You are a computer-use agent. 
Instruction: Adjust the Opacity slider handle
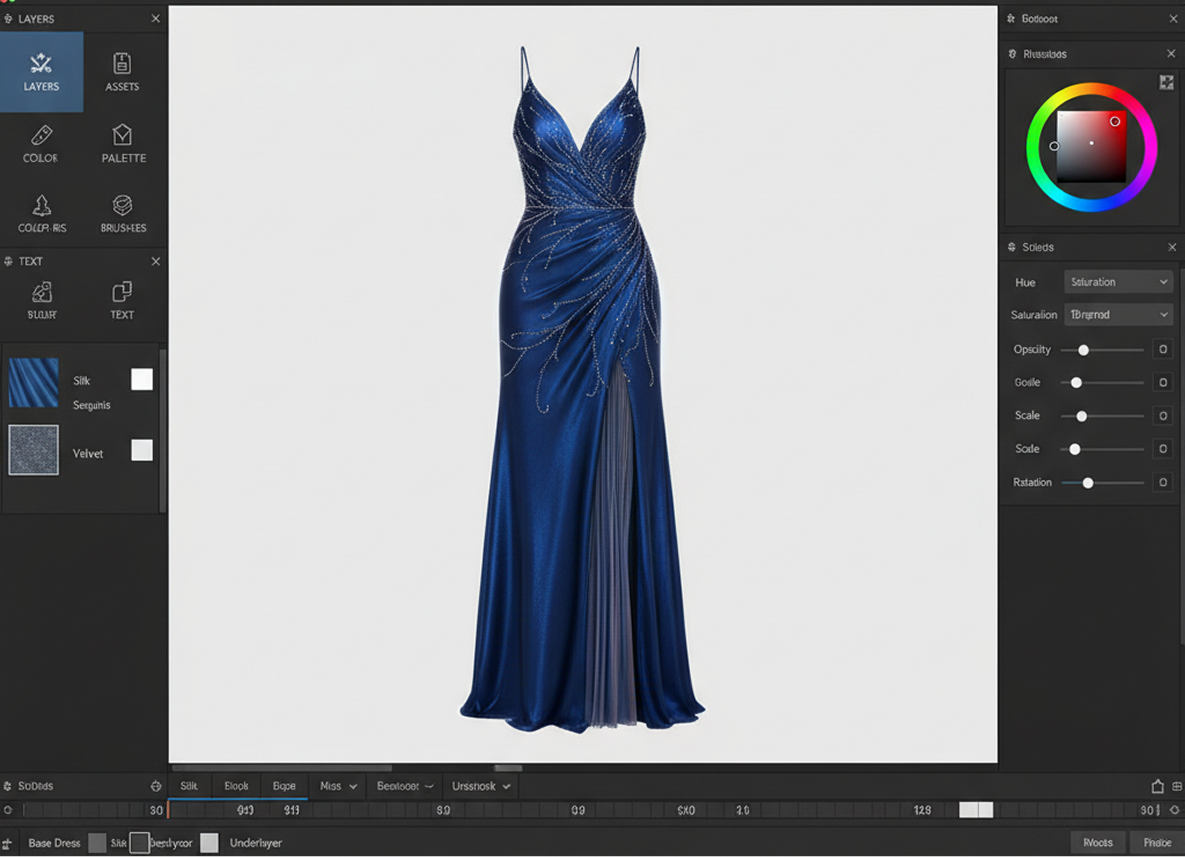(x=1083, y=350)
